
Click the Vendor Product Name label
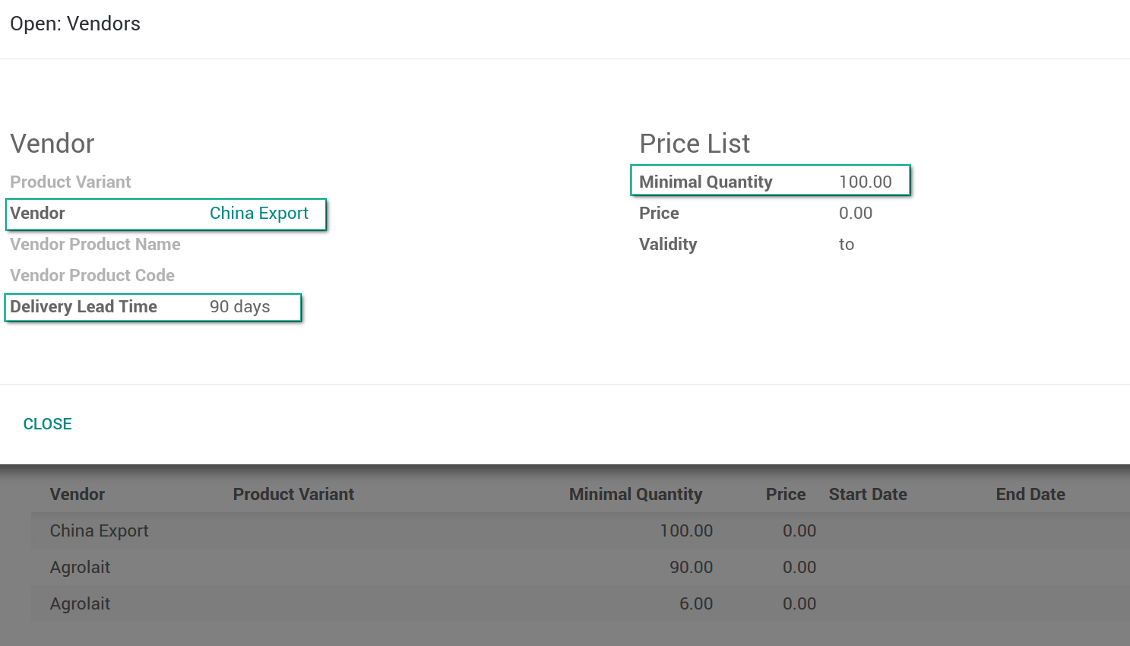(95, 244)
